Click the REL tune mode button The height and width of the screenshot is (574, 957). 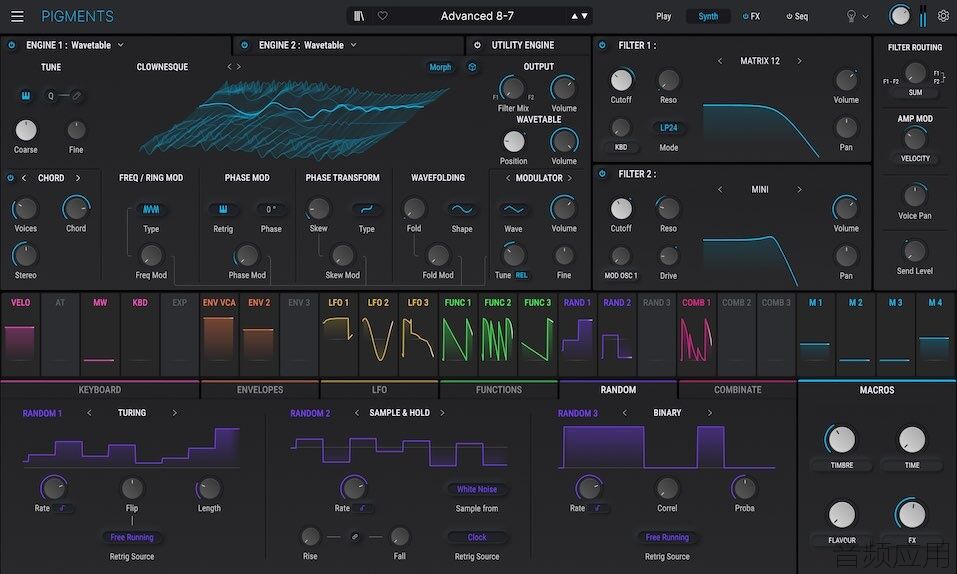522,275
